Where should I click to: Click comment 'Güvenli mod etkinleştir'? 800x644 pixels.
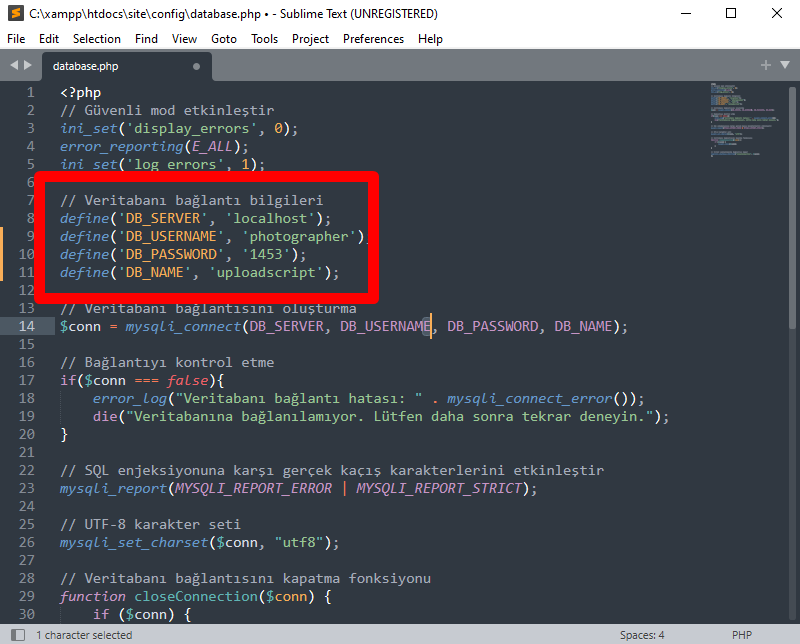[x=179, y=110]
